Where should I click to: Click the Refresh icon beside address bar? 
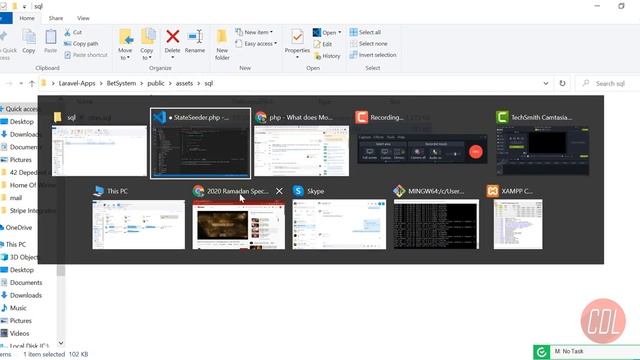pyautogui.click(x=562, y=83)
